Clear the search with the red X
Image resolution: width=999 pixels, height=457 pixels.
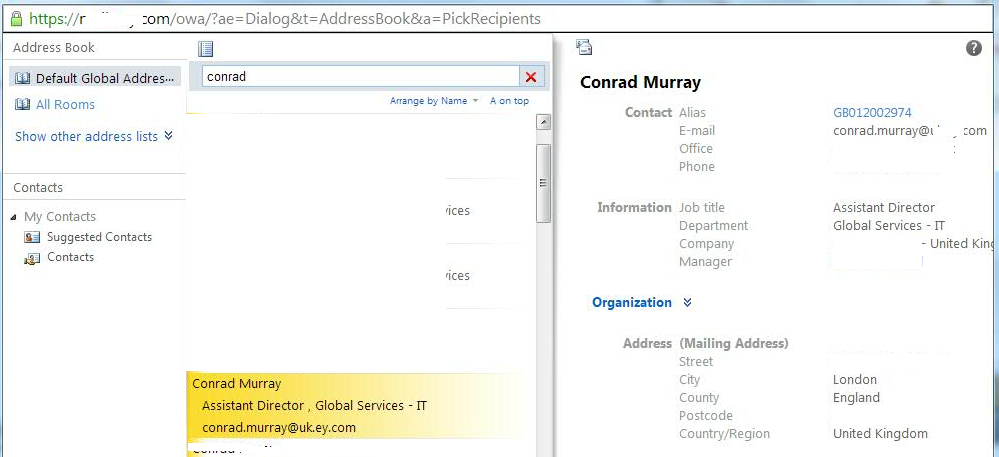(x=531, y=77)
